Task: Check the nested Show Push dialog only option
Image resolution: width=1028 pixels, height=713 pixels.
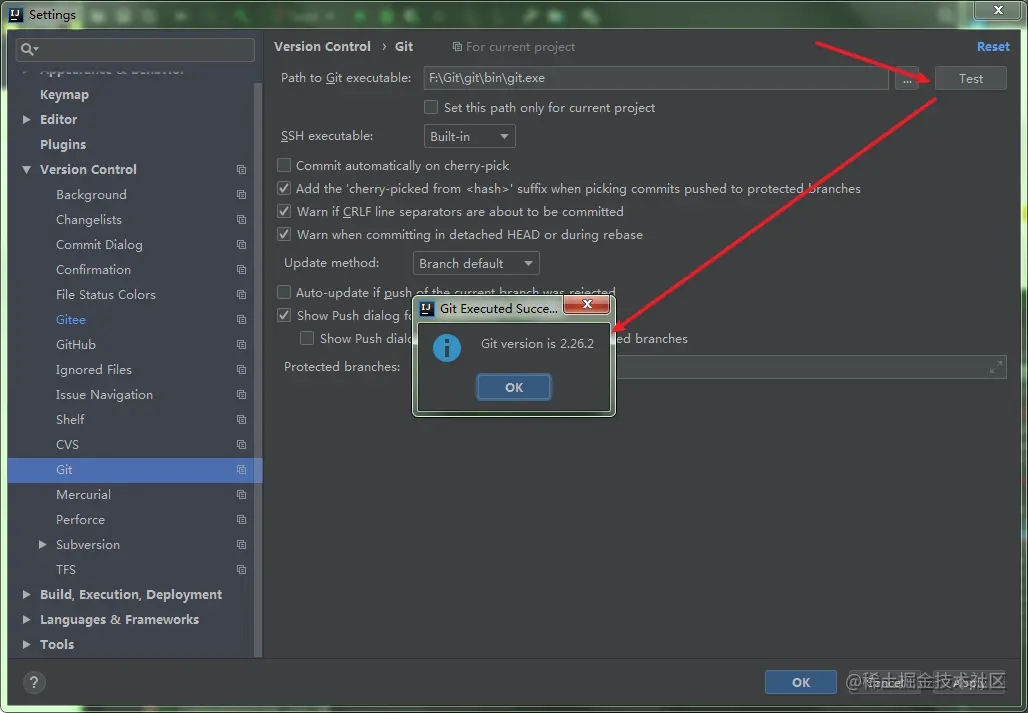Action: [307, 338]
